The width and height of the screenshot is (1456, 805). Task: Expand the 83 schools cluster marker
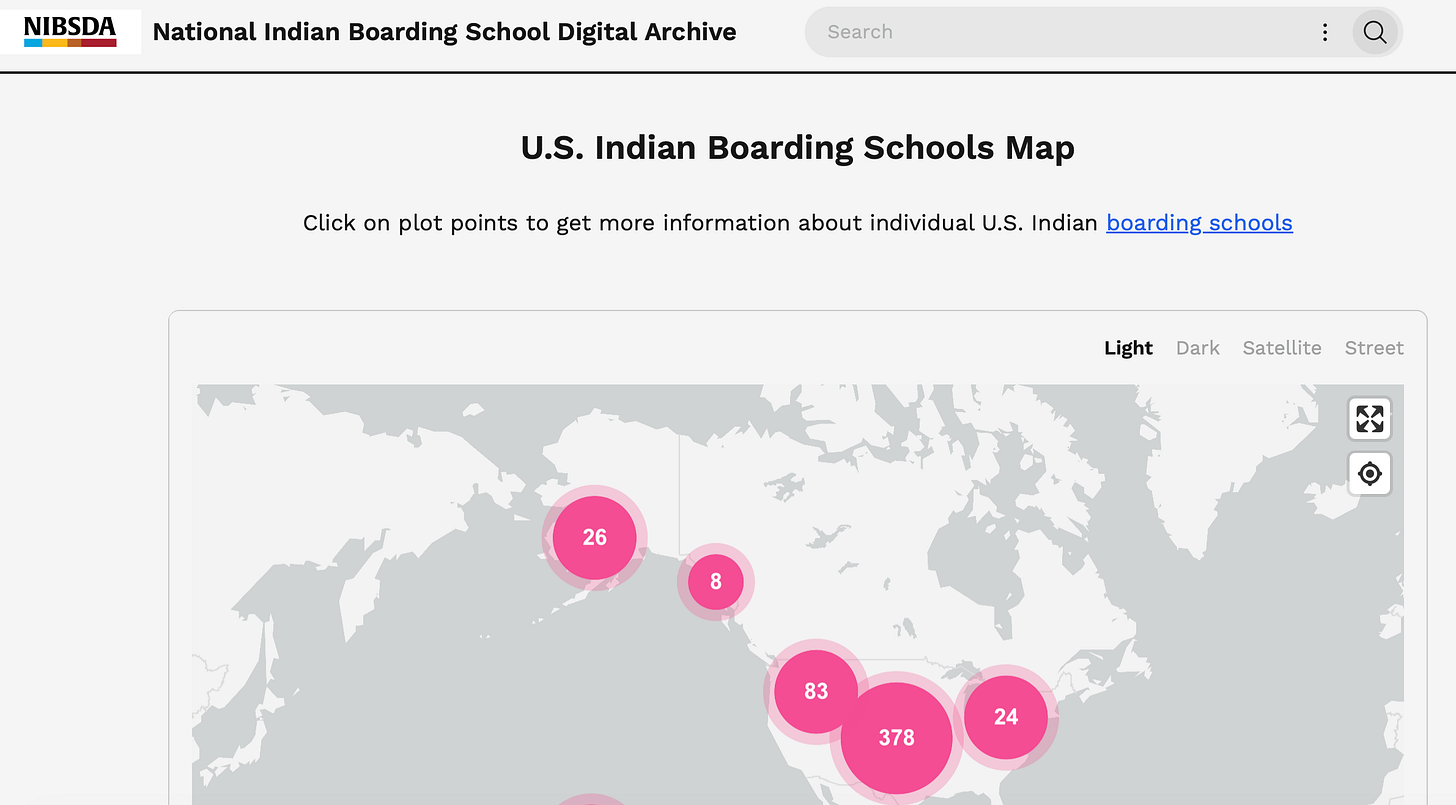(816, 691)
